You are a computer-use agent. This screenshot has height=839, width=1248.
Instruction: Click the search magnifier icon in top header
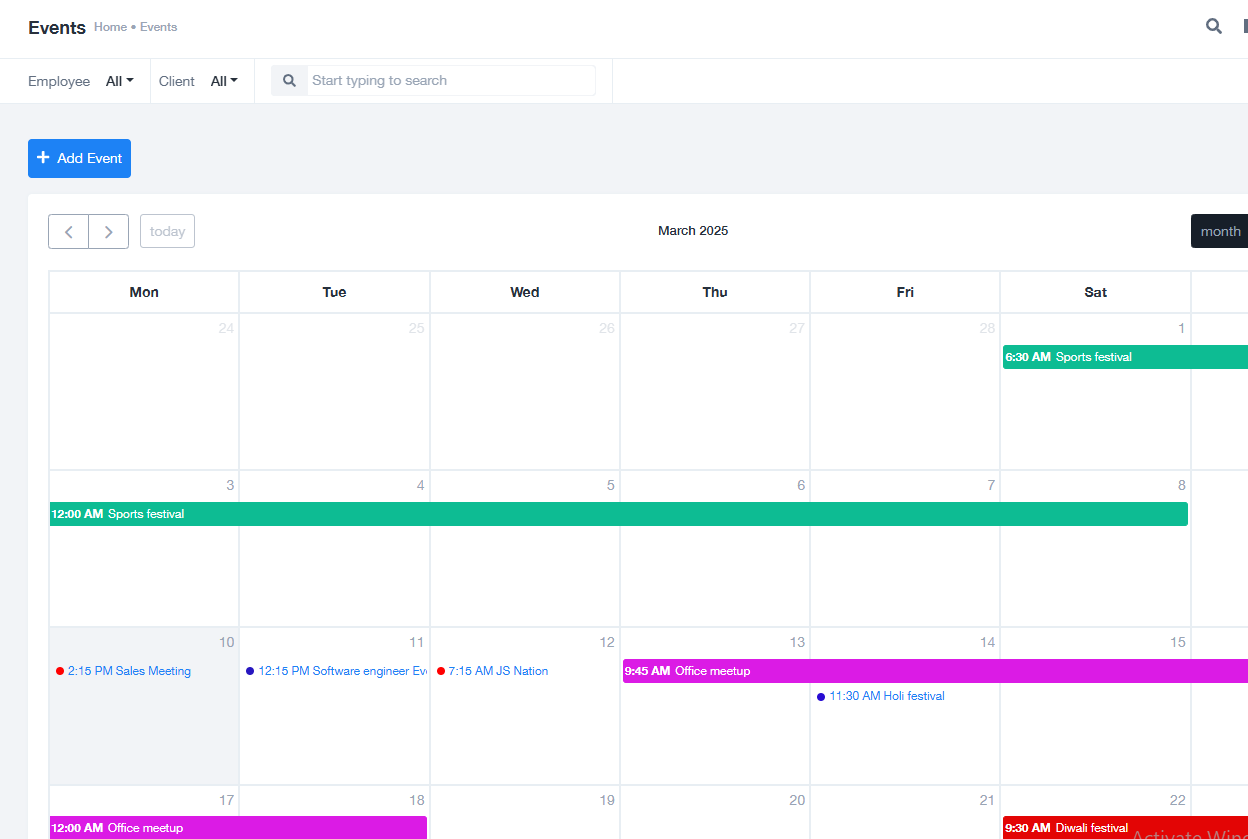pyautogui.click(x=1213, y=27)
